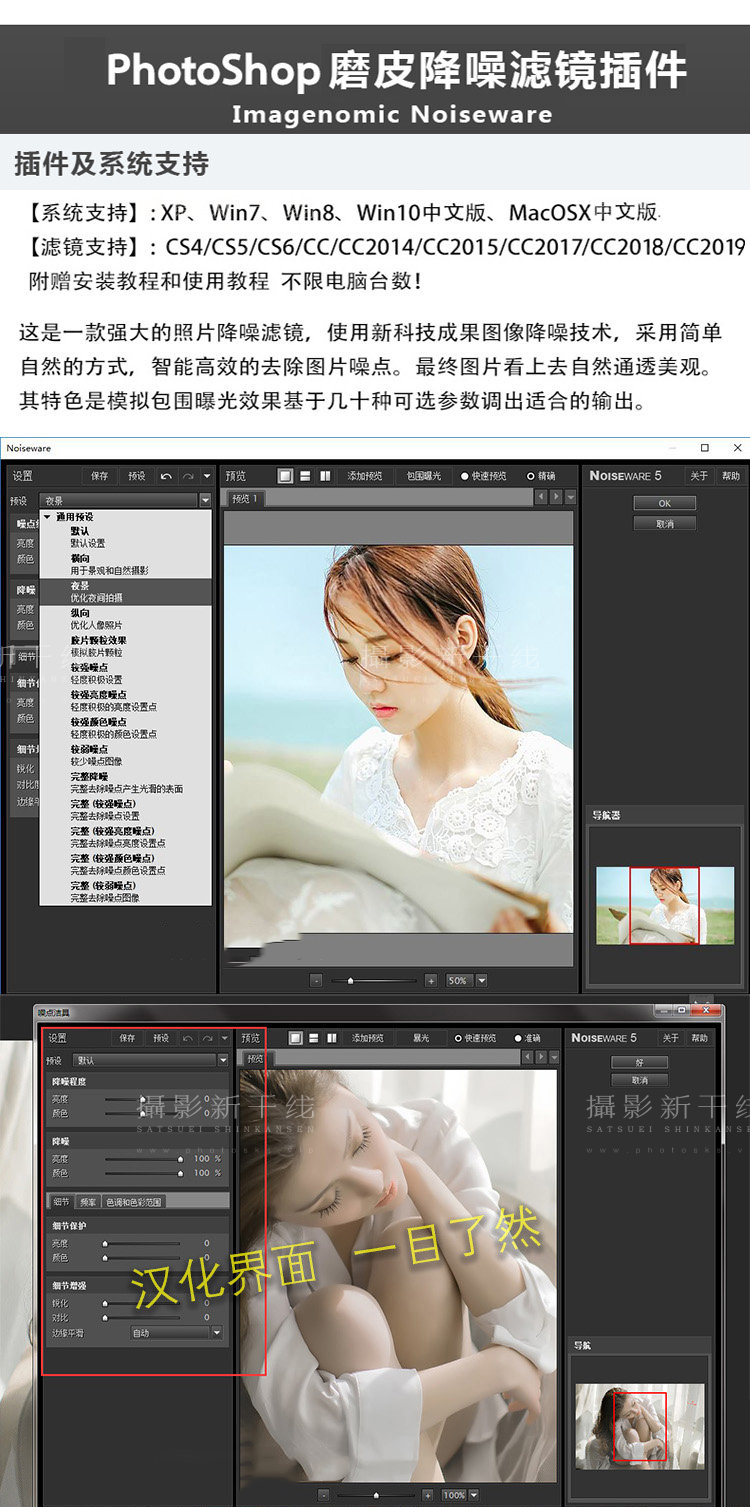Choose 较强颜色噪点 preset from list
The width and height of the screenshot is (750, 1507).
pyautogui.click(x=125, y=728)
